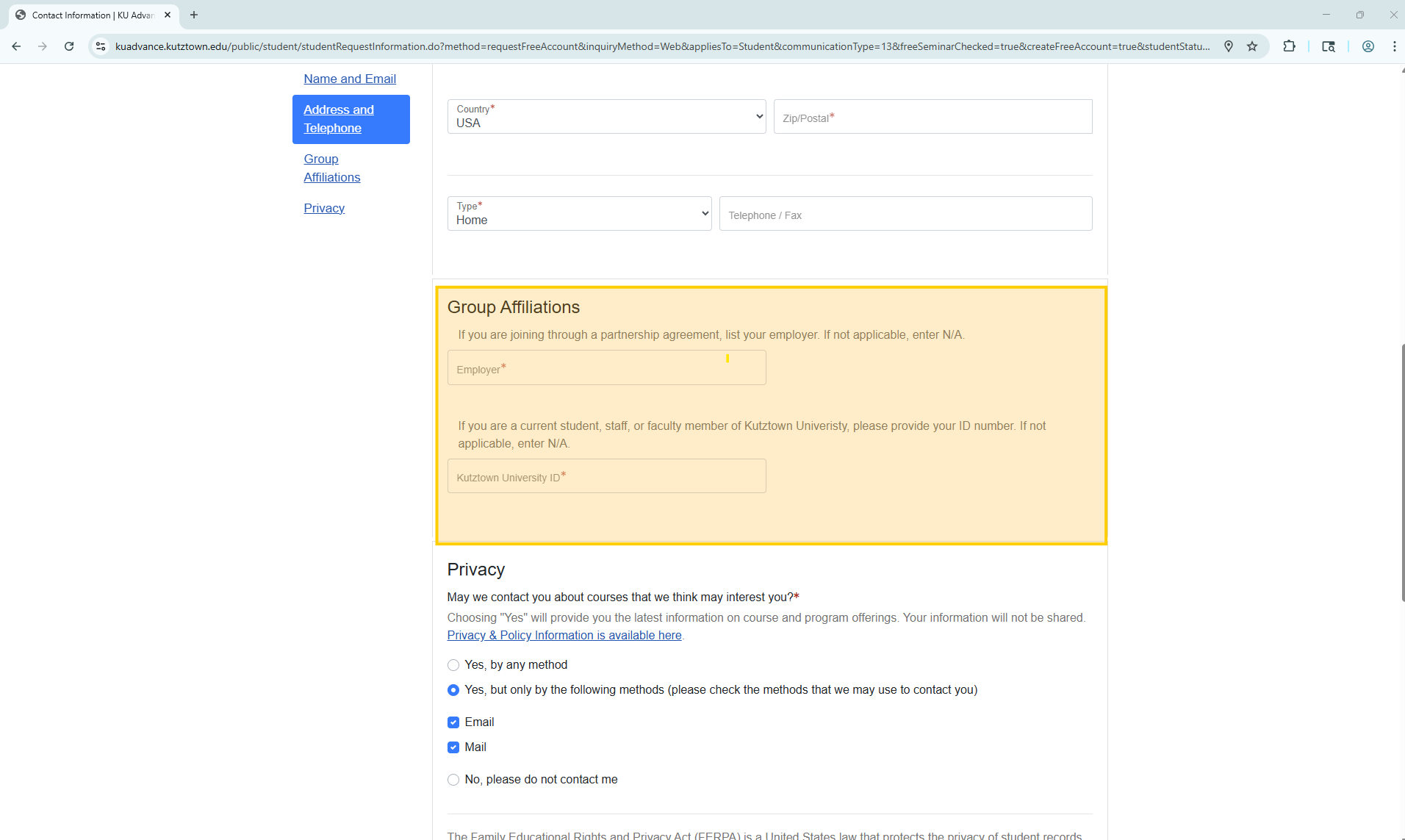Open the browser Extensions puzzle icon
Viewport: 1405px width, 840px height.
coord(1290,46)
